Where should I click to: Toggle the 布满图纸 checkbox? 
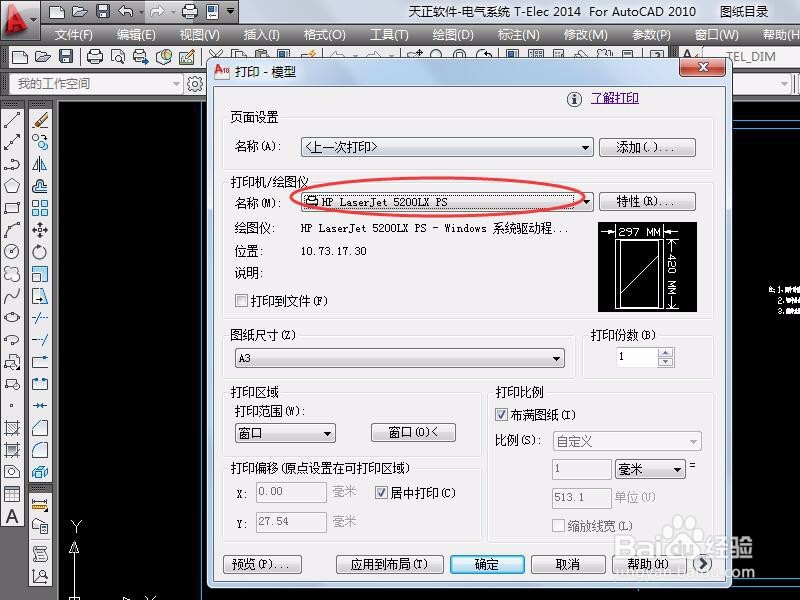(x=501, y=414)
